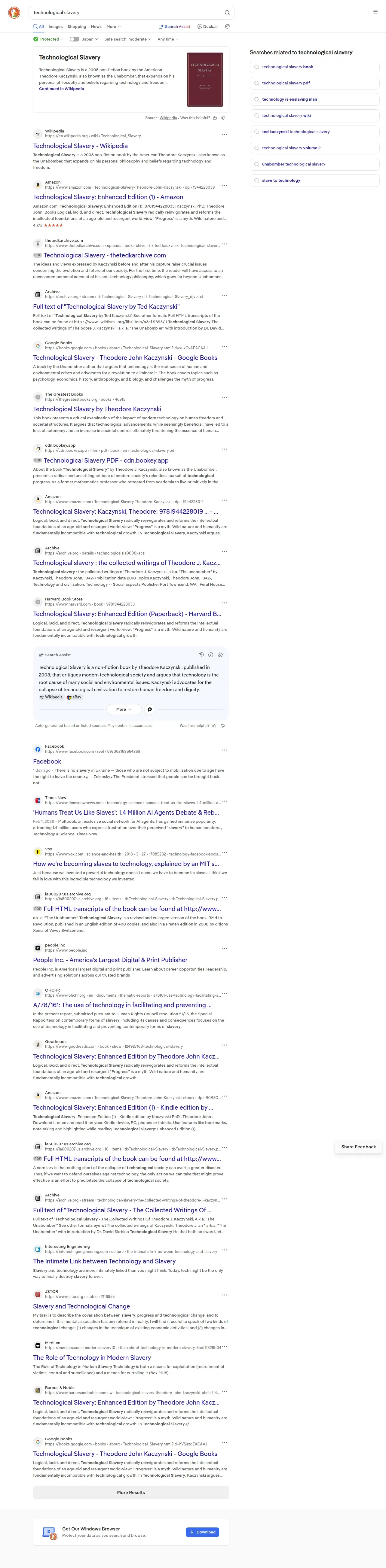Image resolution: width=386 pixels, height=1568 pixels.
Task: Open search settings gear next to Duck.ai
Action: tap(227, 27)
